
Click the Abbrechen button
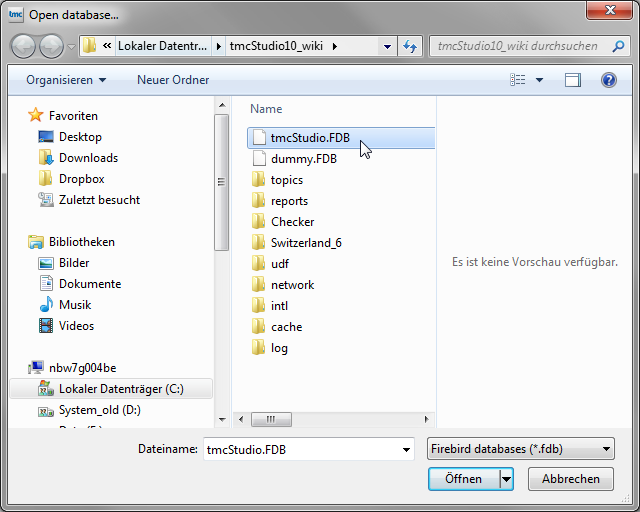click(x=571, y=479)
